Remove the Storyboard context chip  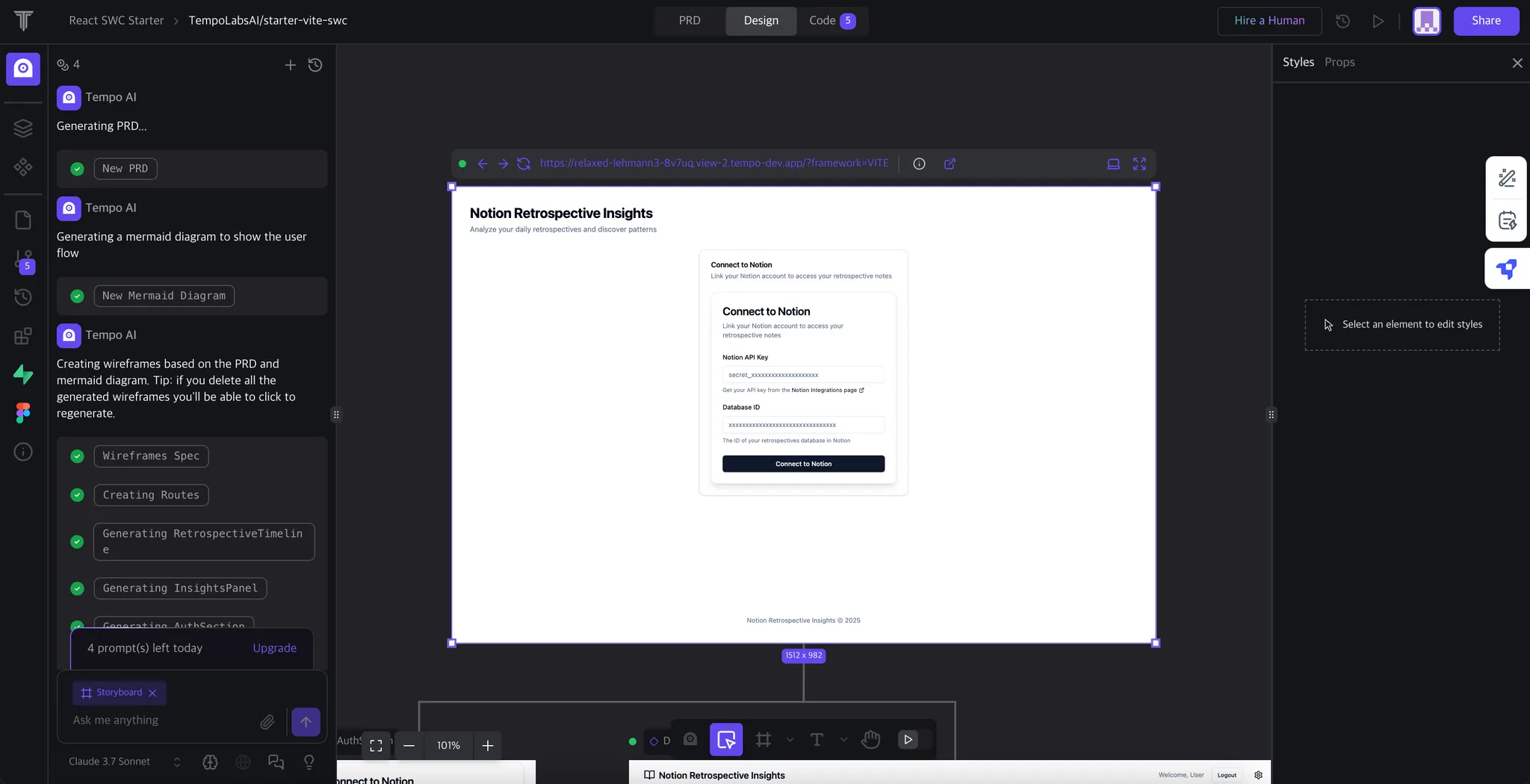point(152,693)
